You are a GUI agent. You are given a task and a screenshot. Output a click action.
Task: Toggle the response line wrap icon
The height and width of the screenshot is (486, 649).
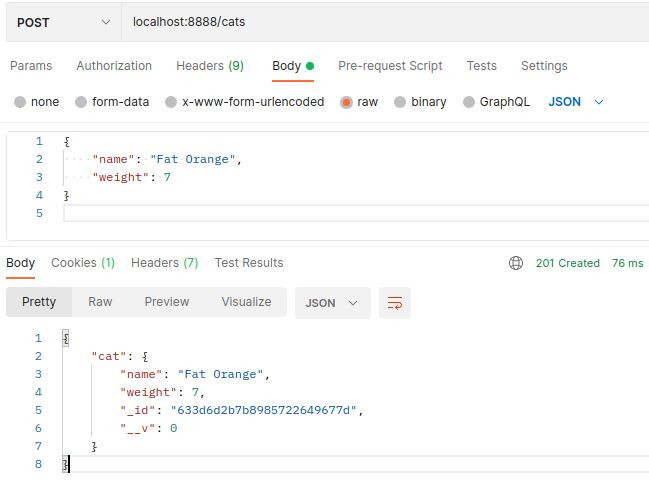click(x=395, y=302)
